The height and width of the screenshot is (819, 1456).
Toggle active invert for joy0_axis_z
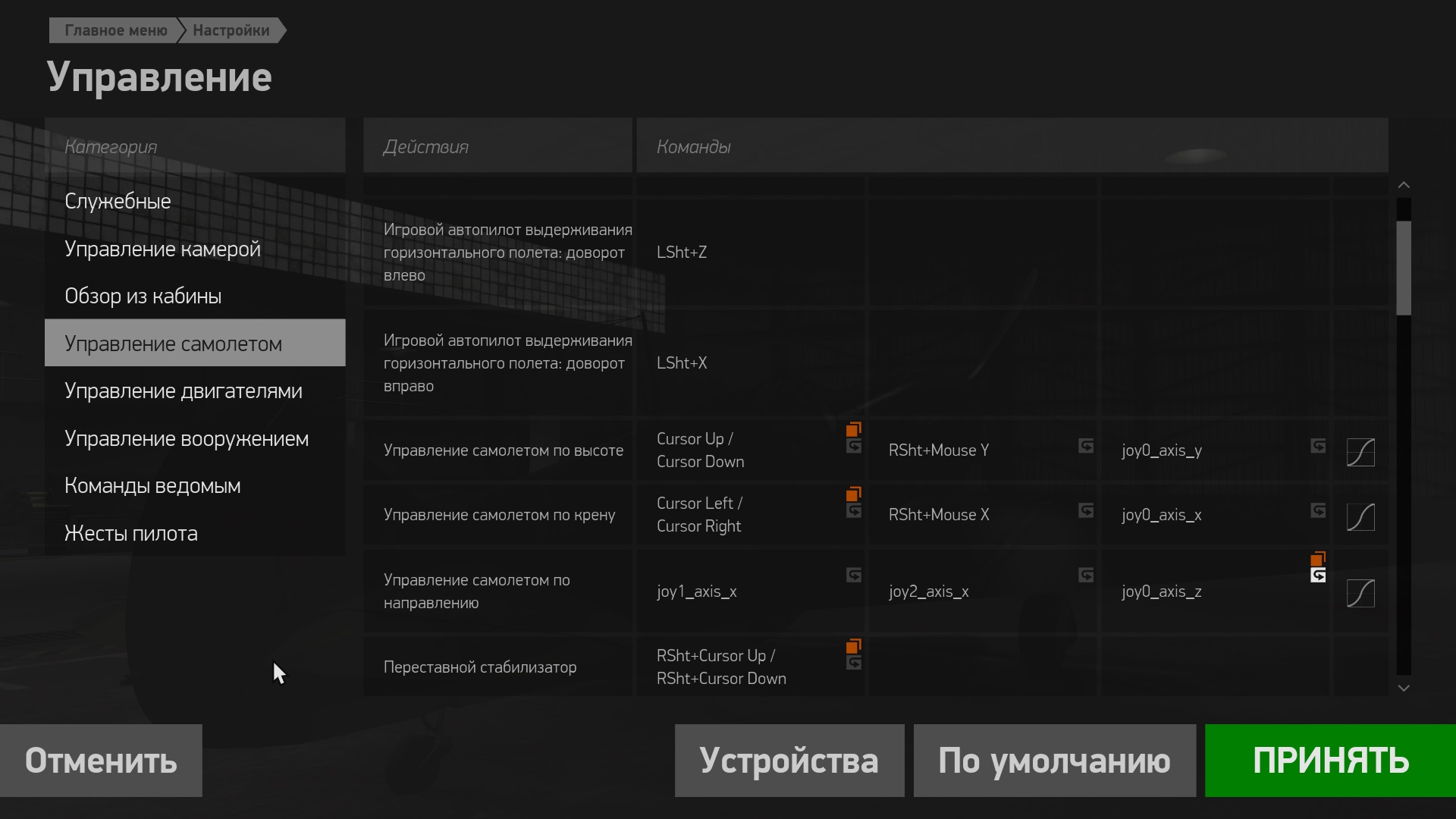[1318, 576]
